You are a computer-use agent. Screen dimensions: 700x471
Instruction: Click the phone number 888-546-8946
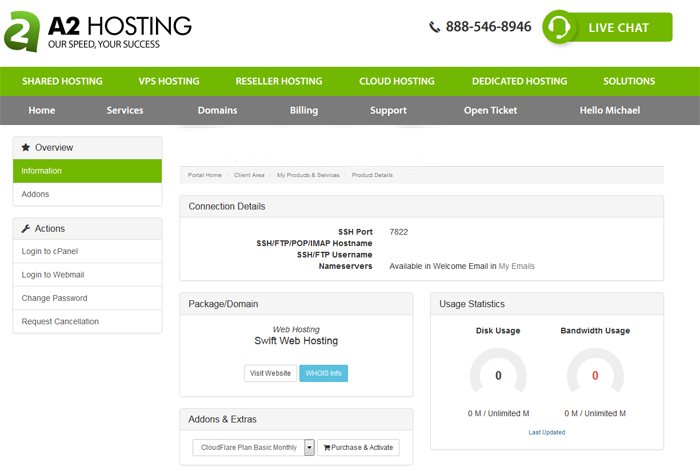[488, 27]
